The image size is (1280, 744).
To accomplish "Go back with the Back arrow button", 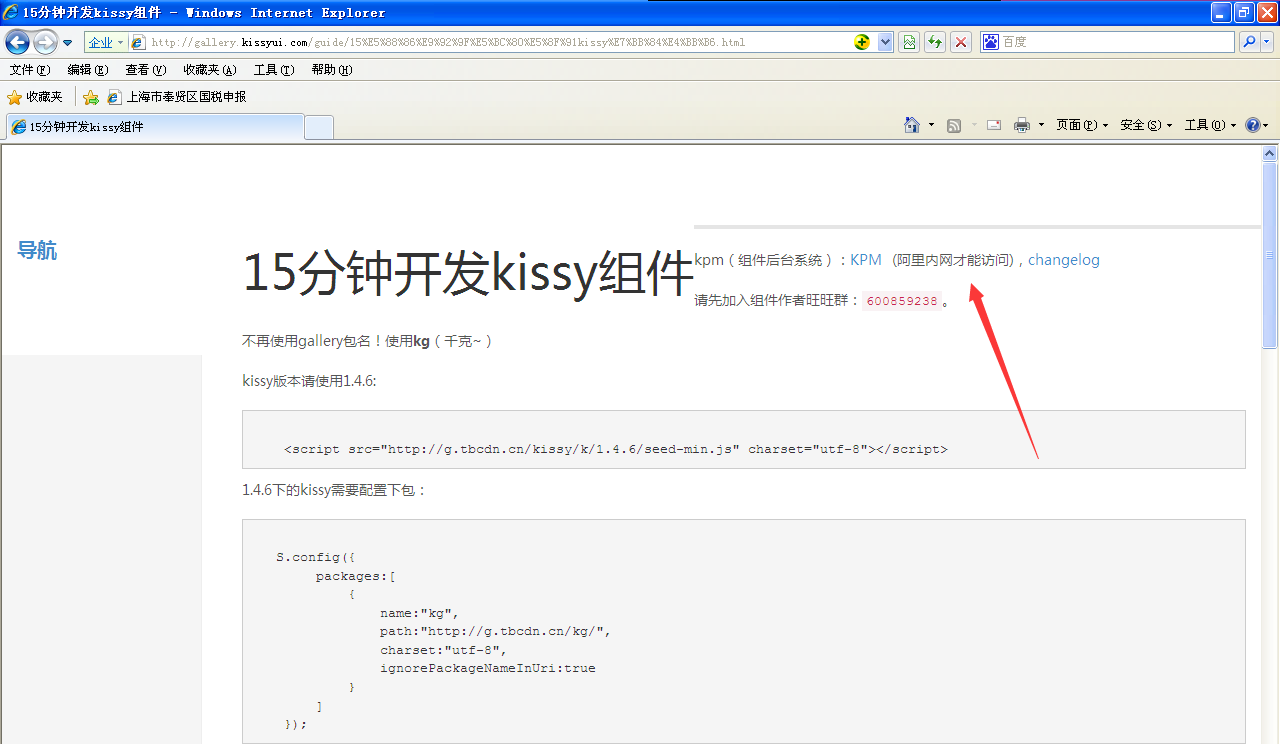I will [x=17, y=42].
